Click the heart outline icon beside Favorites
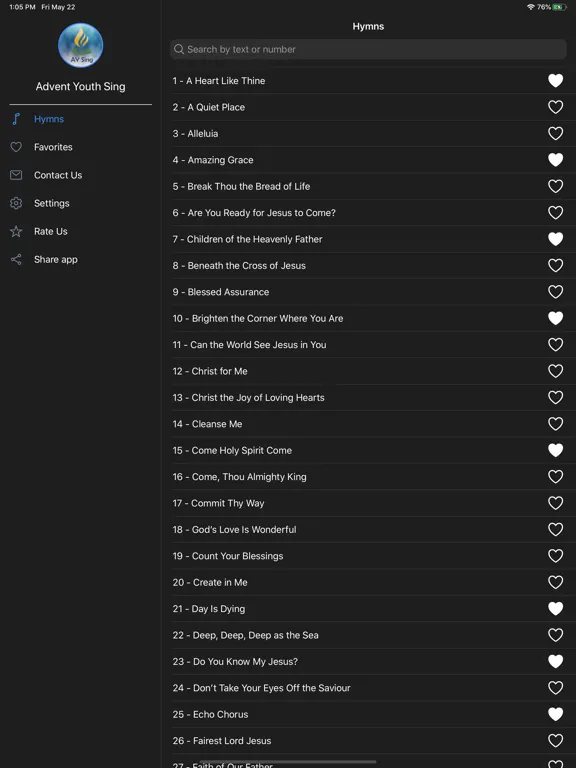 (x=16, y=147)
